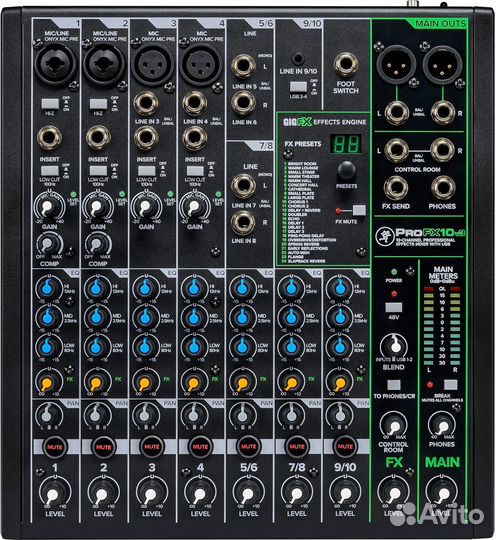Click the LINE IN 5 left jack
This screenshot has height=540, width=496.
(x=243, y=66)
